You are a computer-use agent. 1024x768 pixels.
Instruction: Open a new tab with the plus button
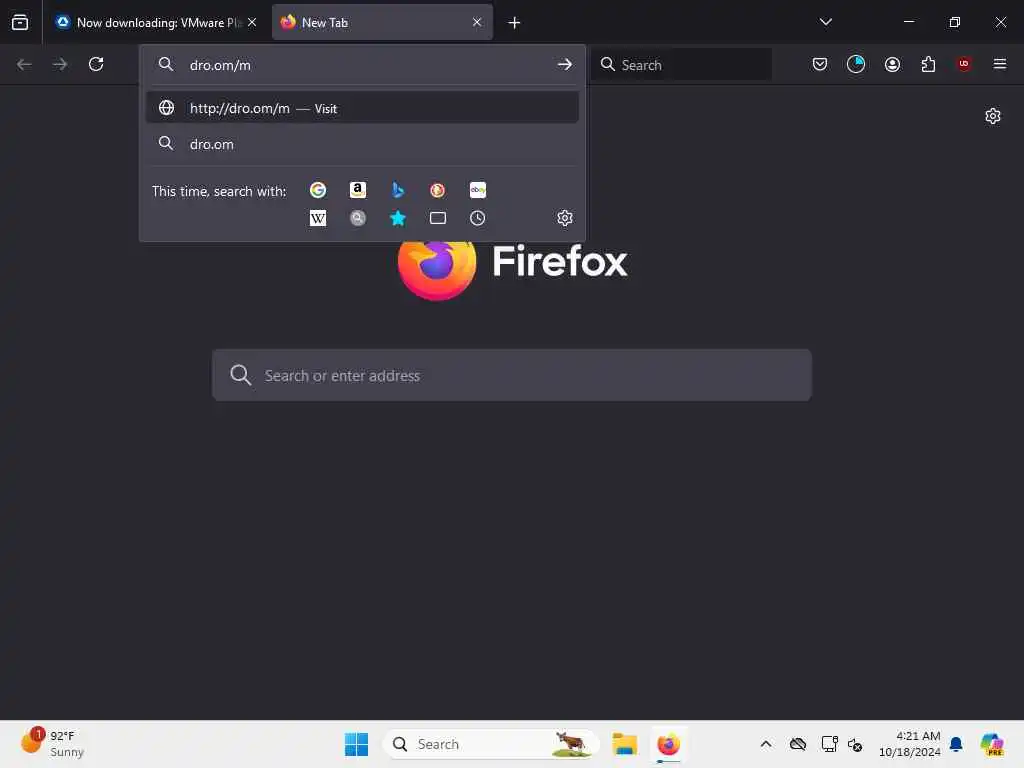pos(514,23)
